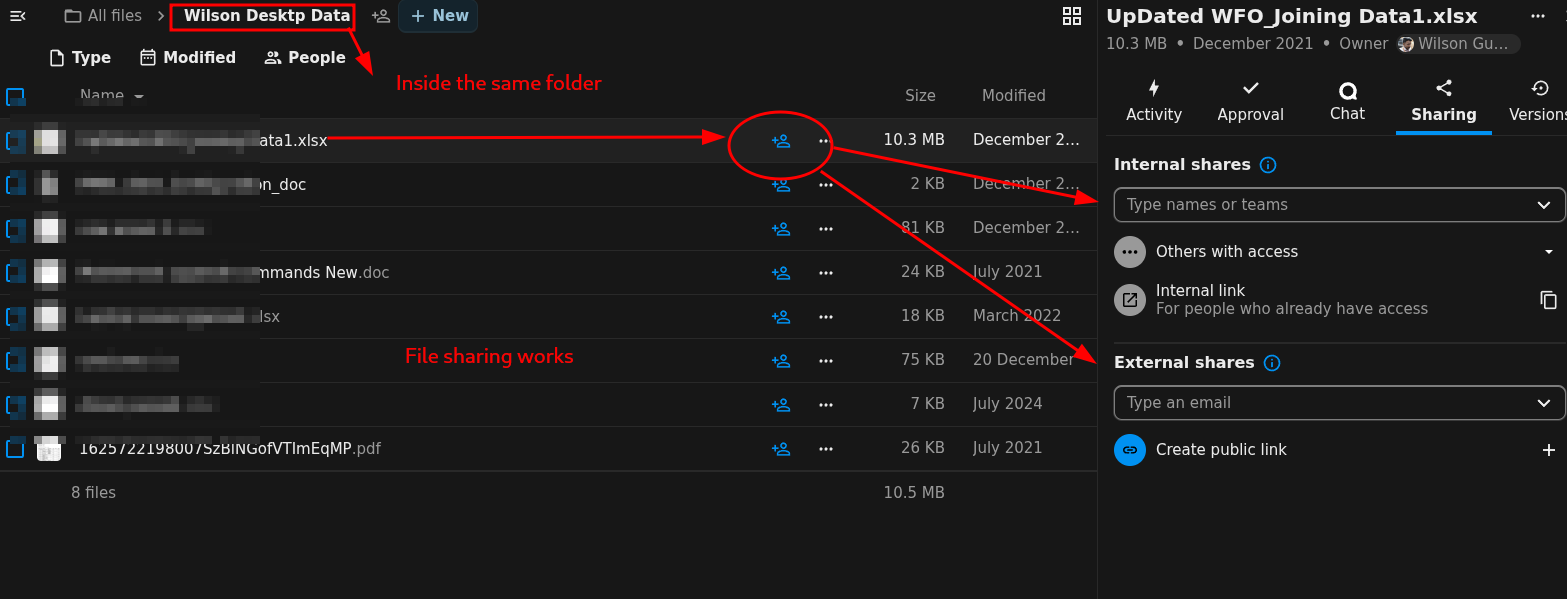Open External shares info icon

[x=1271, y=363]
